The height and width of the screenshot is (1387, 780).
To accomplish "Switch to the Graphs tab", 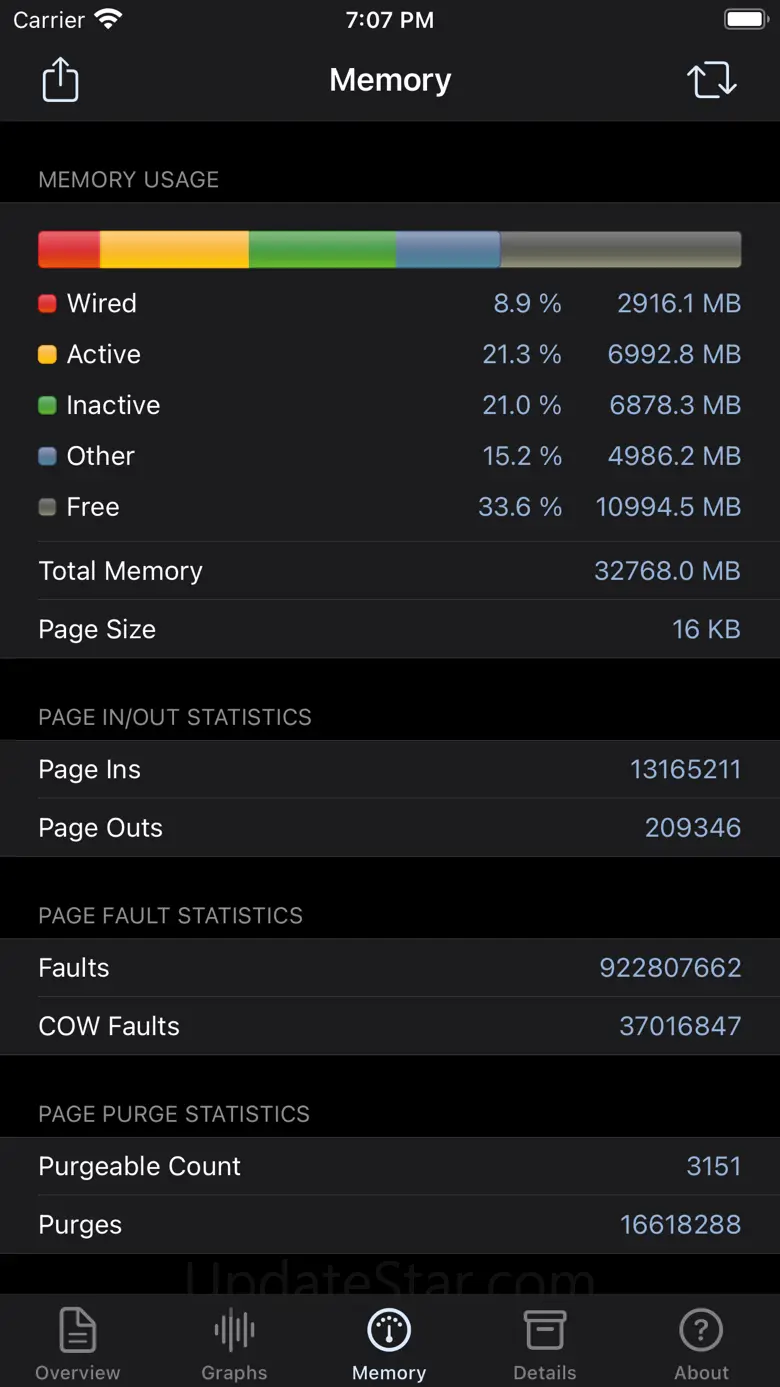I will pos(234,1343).
